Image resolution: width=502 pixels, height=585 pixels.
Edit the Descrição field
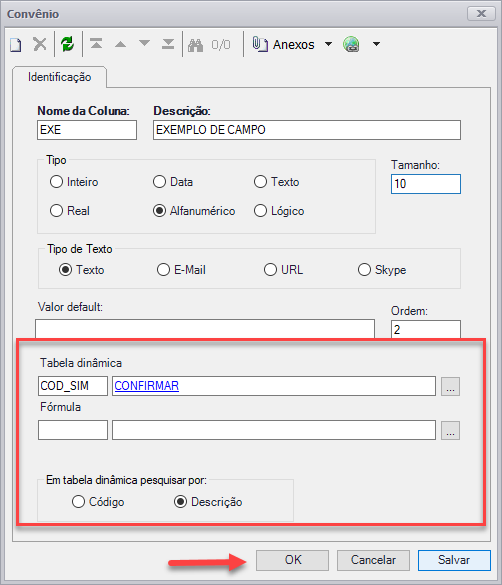[307, 130]
